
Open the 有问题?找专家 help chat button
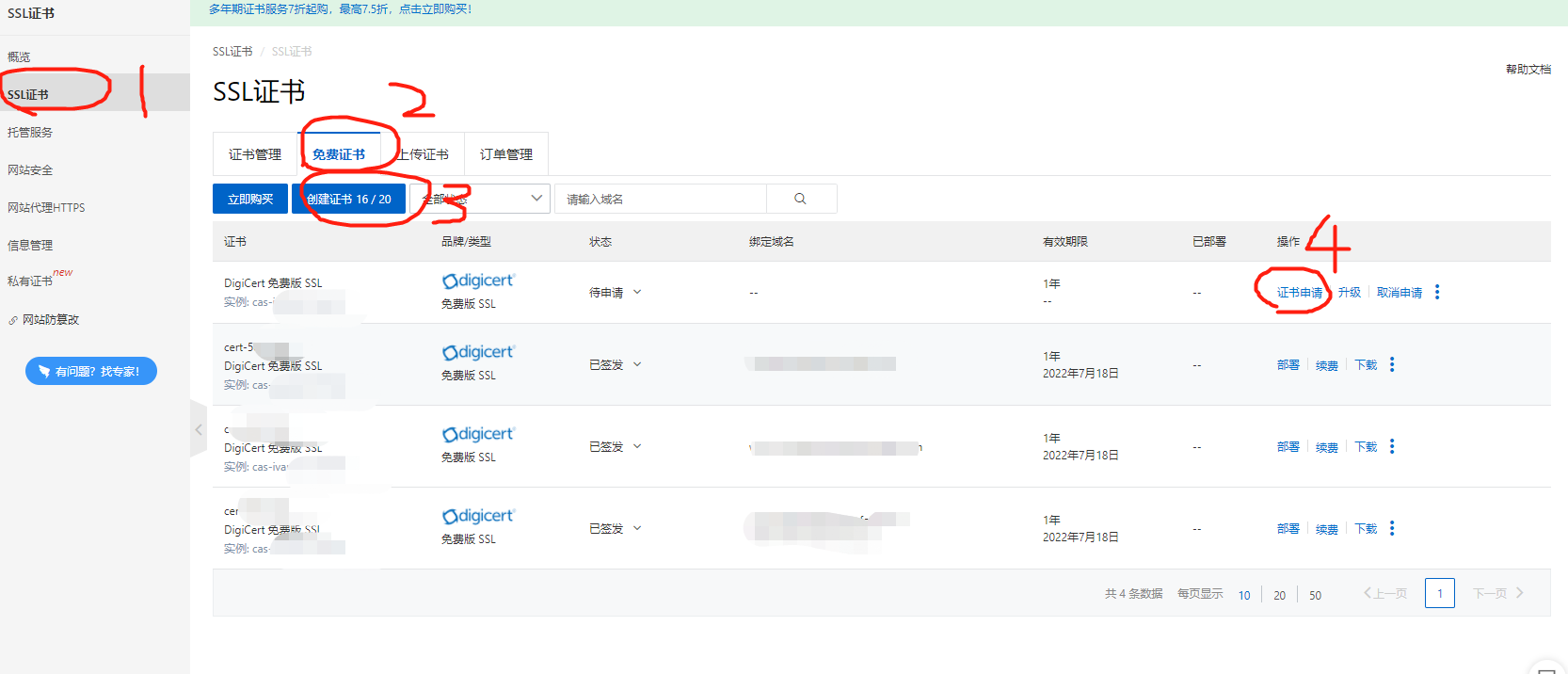click(91, 371)
